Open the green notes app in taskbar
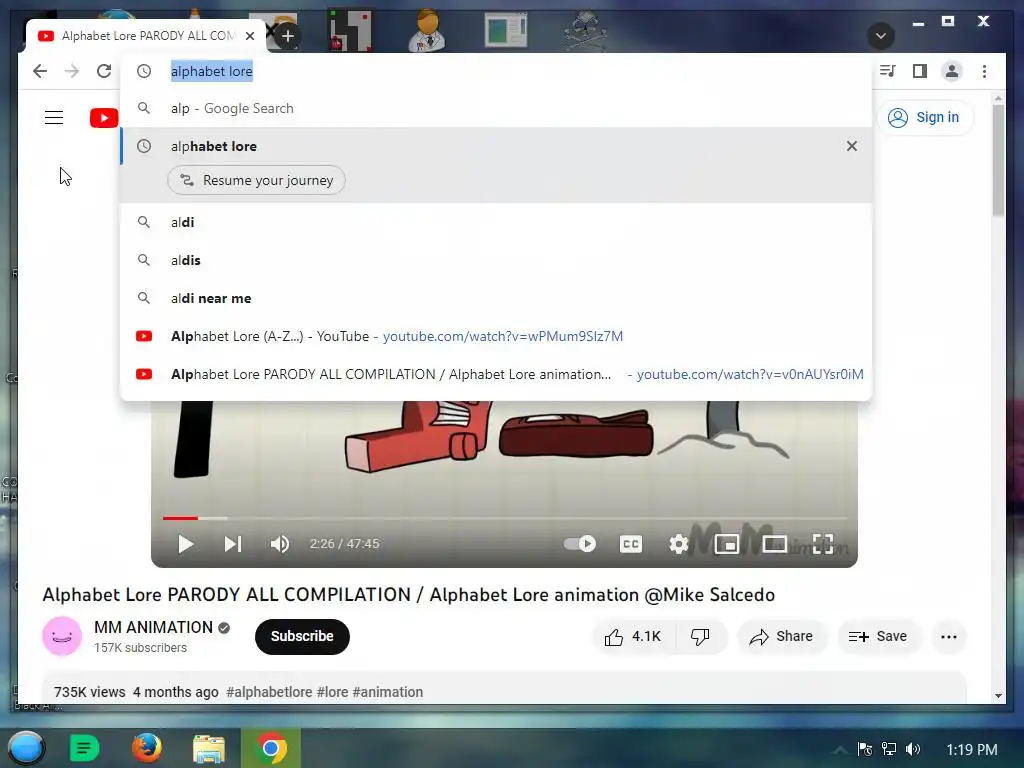Image resolution: width=1024 pixels, height=768 pixels. [x=84, y=748]
